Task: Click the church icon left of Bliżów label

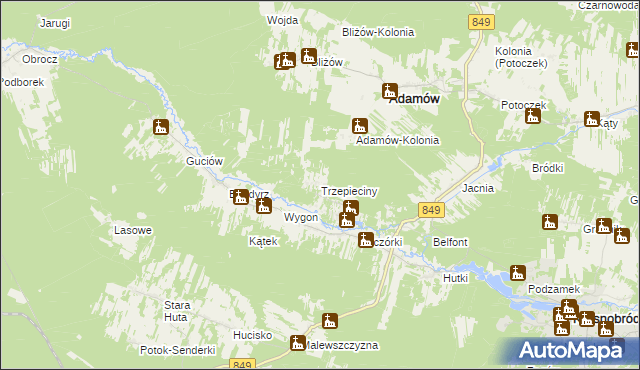Action: (x=309, y=56)
